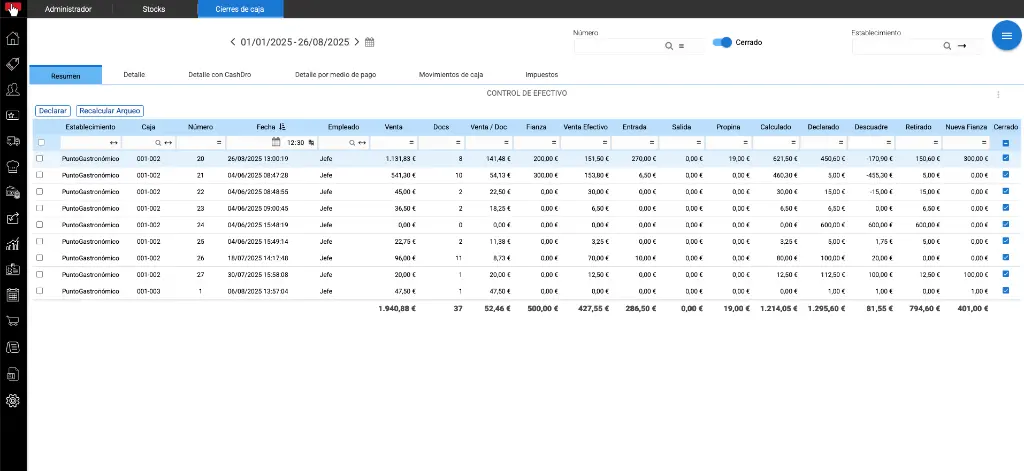Open the price tag icon in sidebar
The height and width of the screenshot is (471, 1024).
point(12,64)
